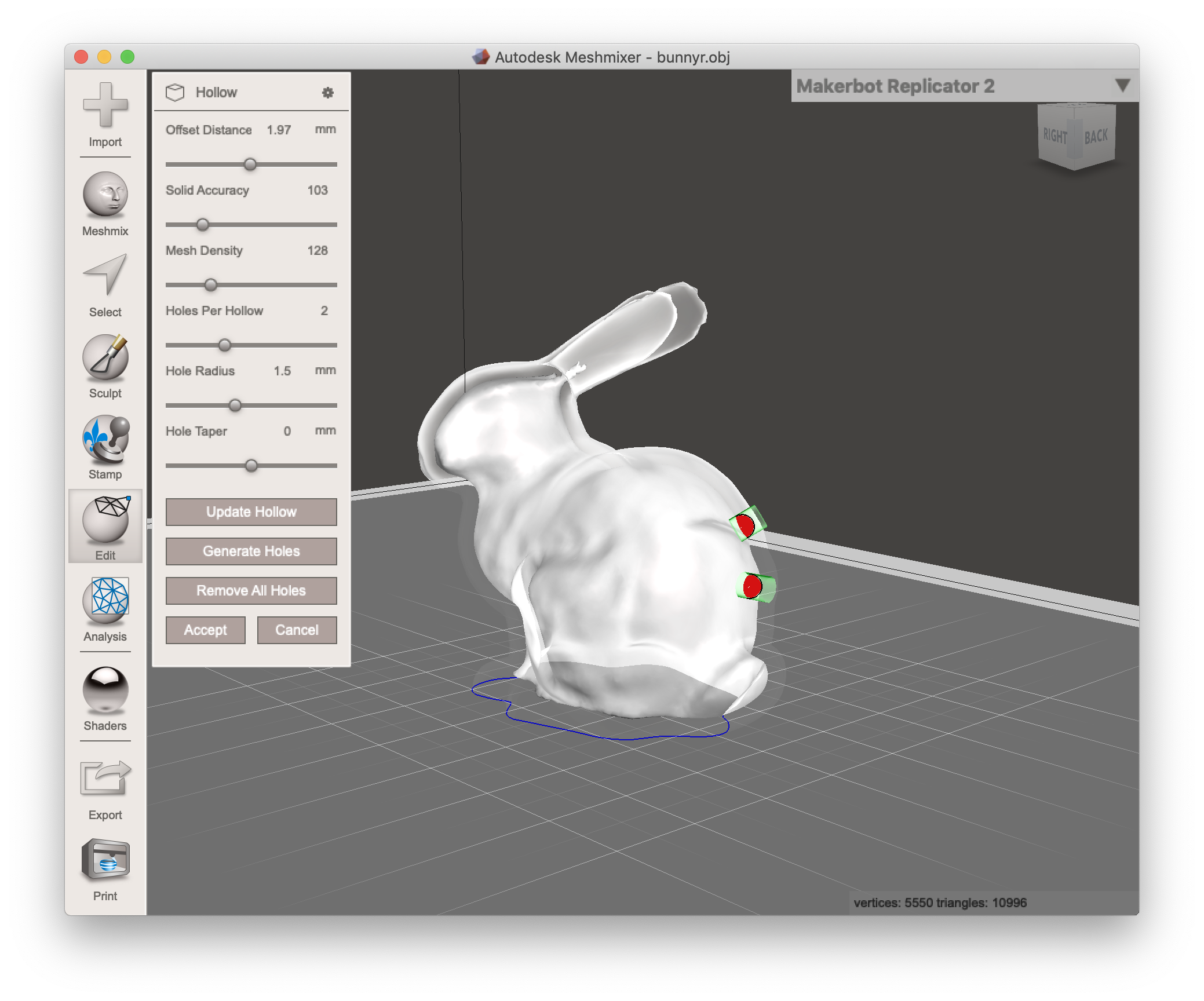The height and width of the screenshot is (1001, 1204).
Task: Click the Hollow cube icon
Action: (x=175, y=93)
